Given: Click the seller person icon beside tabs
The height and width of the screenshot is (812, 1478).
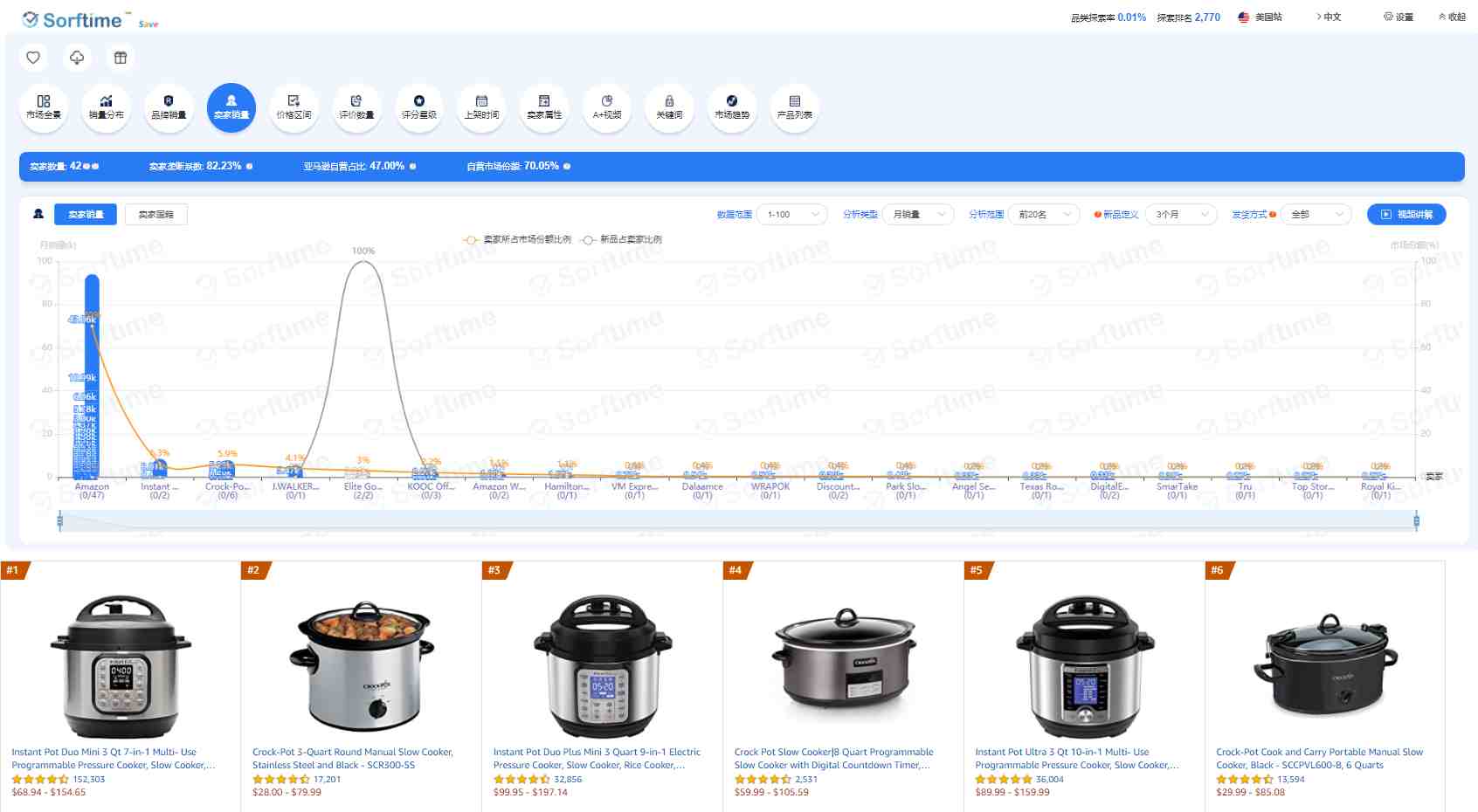Looking at the screenshot, I should pos(38,214).
